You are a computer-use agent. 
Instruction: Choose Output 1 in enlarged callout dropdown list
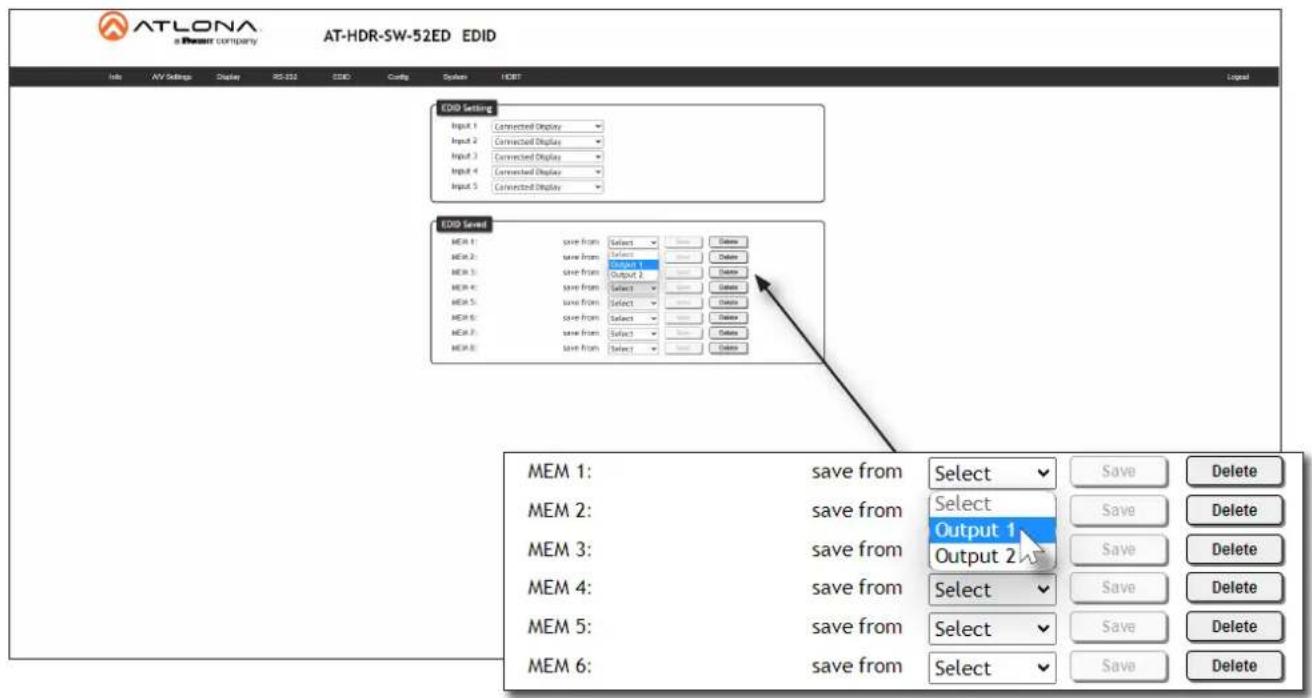(991, 530)
